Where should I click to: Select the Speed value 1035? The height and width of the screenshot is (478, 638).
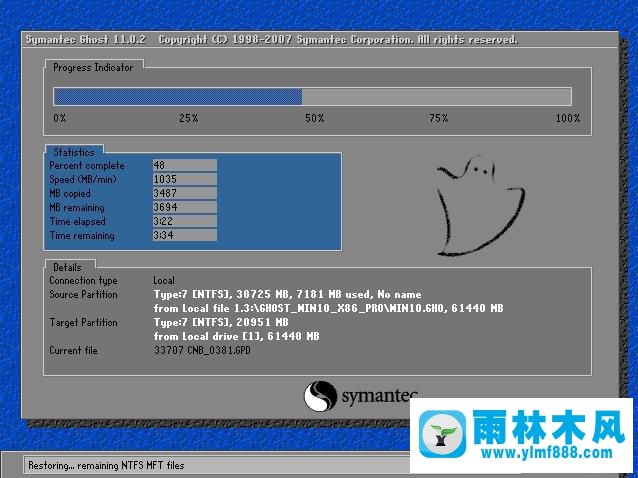pyautogui.click(x=185, y=179)
